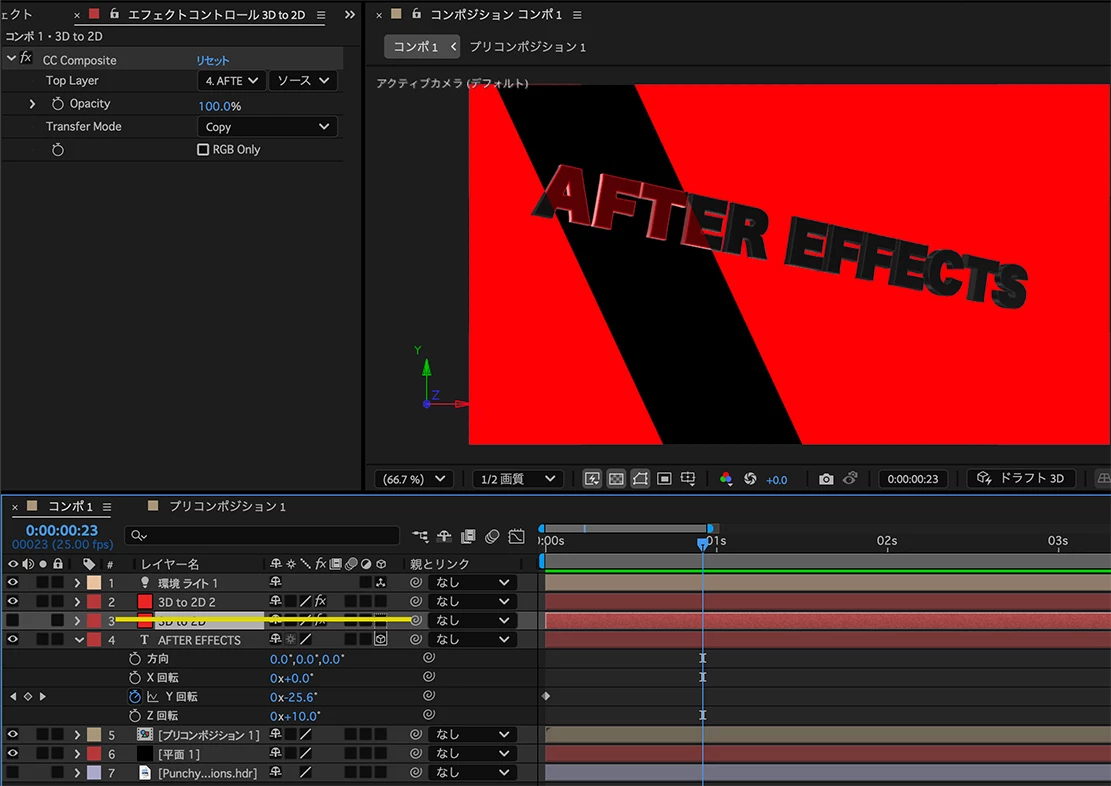Screen dimensions: 1111x786
Task: Click the 方向 stopwatch icon
Action: coord(135,658)
